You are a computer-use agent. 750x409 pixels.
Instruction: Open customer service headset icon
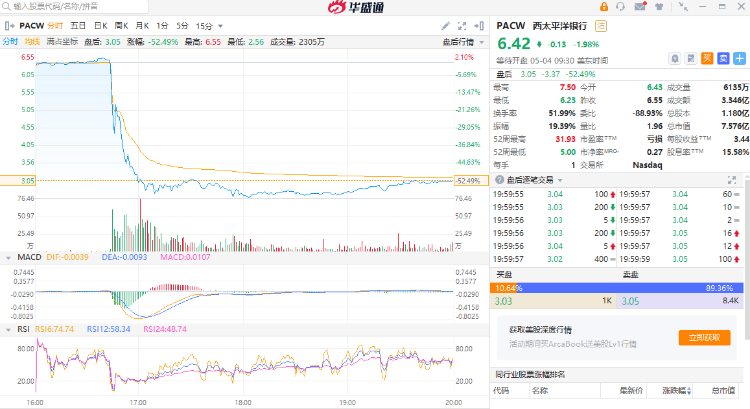(x=620, y=7)
